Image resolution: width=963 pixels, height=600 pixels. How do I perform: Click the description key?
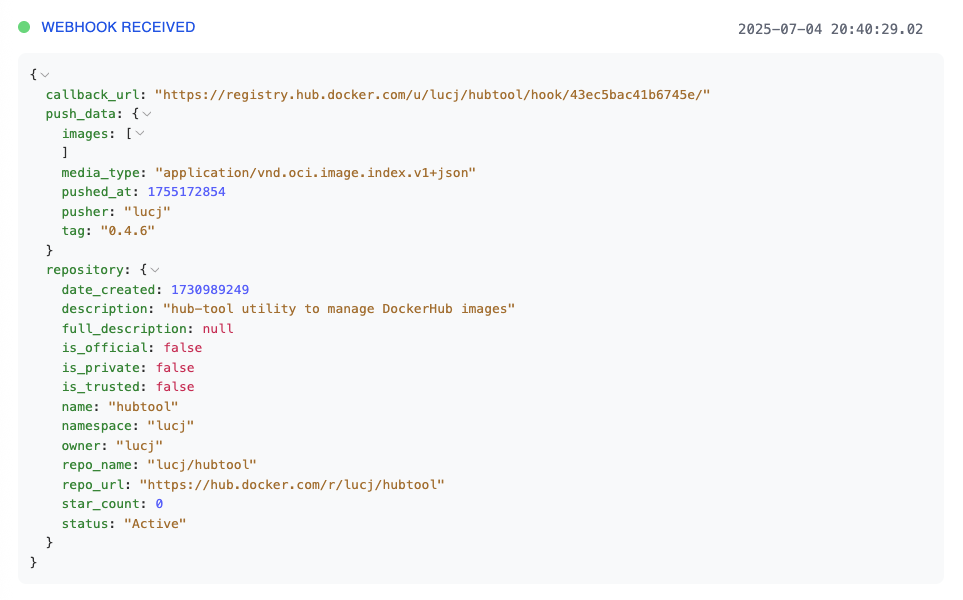click(x=104, y=309)
